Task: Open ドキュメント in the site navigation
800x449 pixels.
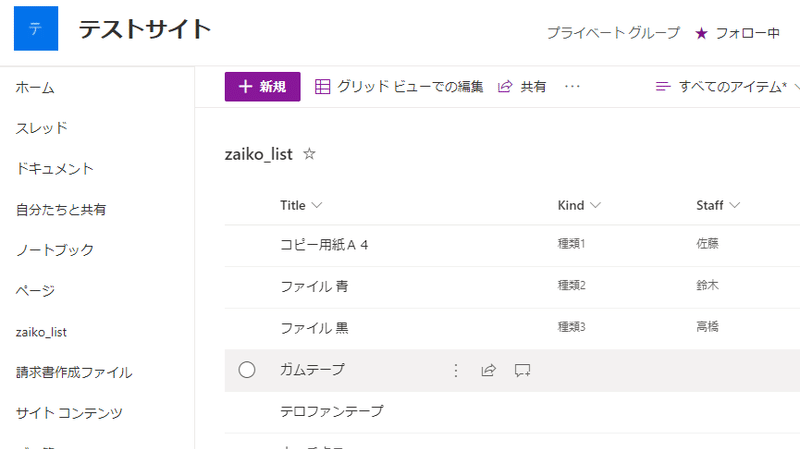Action: [54, 168]
